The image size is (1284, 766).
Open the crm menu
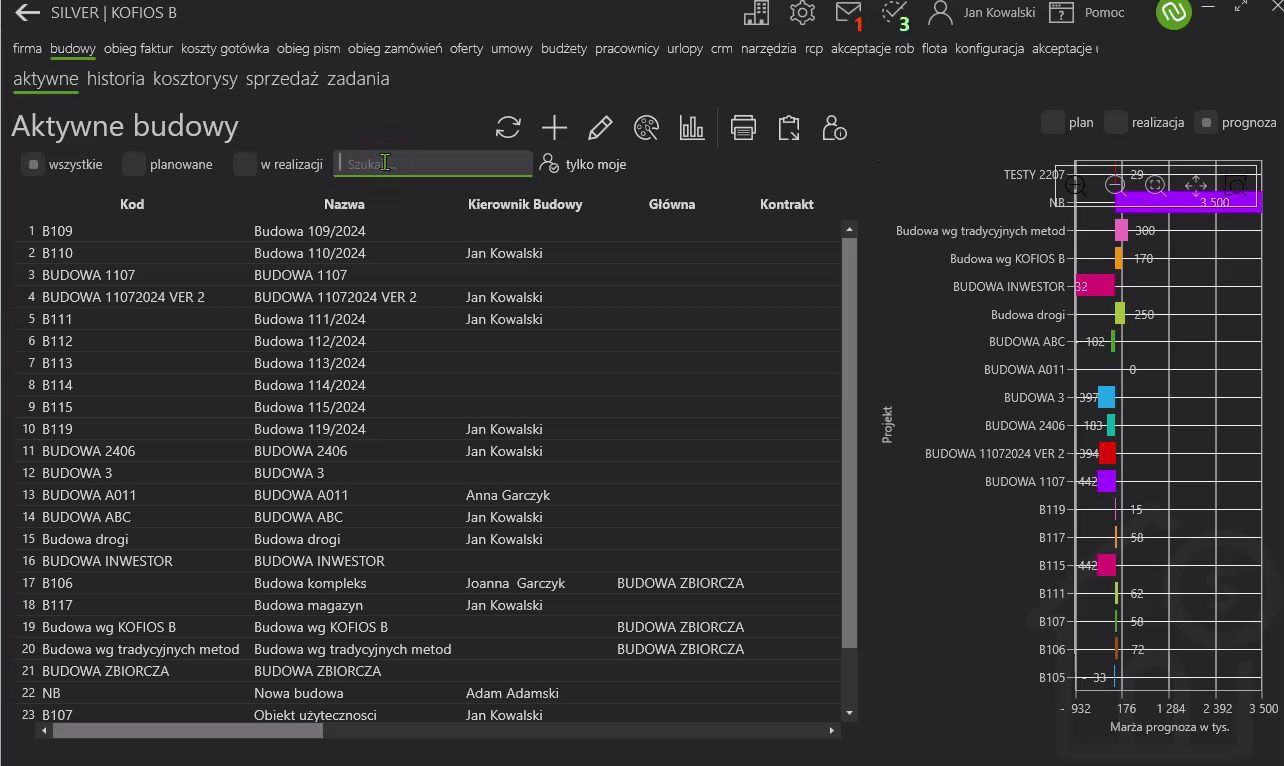tap(722, 48)
